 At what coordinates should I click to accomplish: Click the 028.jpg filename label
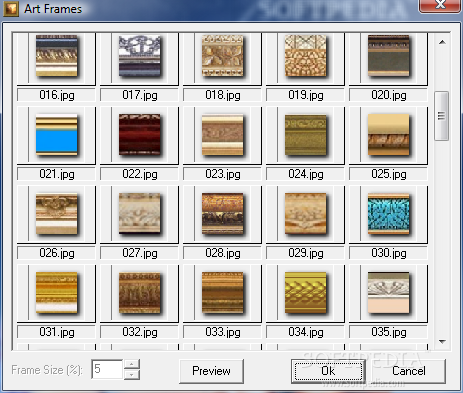tap(222, 253)
